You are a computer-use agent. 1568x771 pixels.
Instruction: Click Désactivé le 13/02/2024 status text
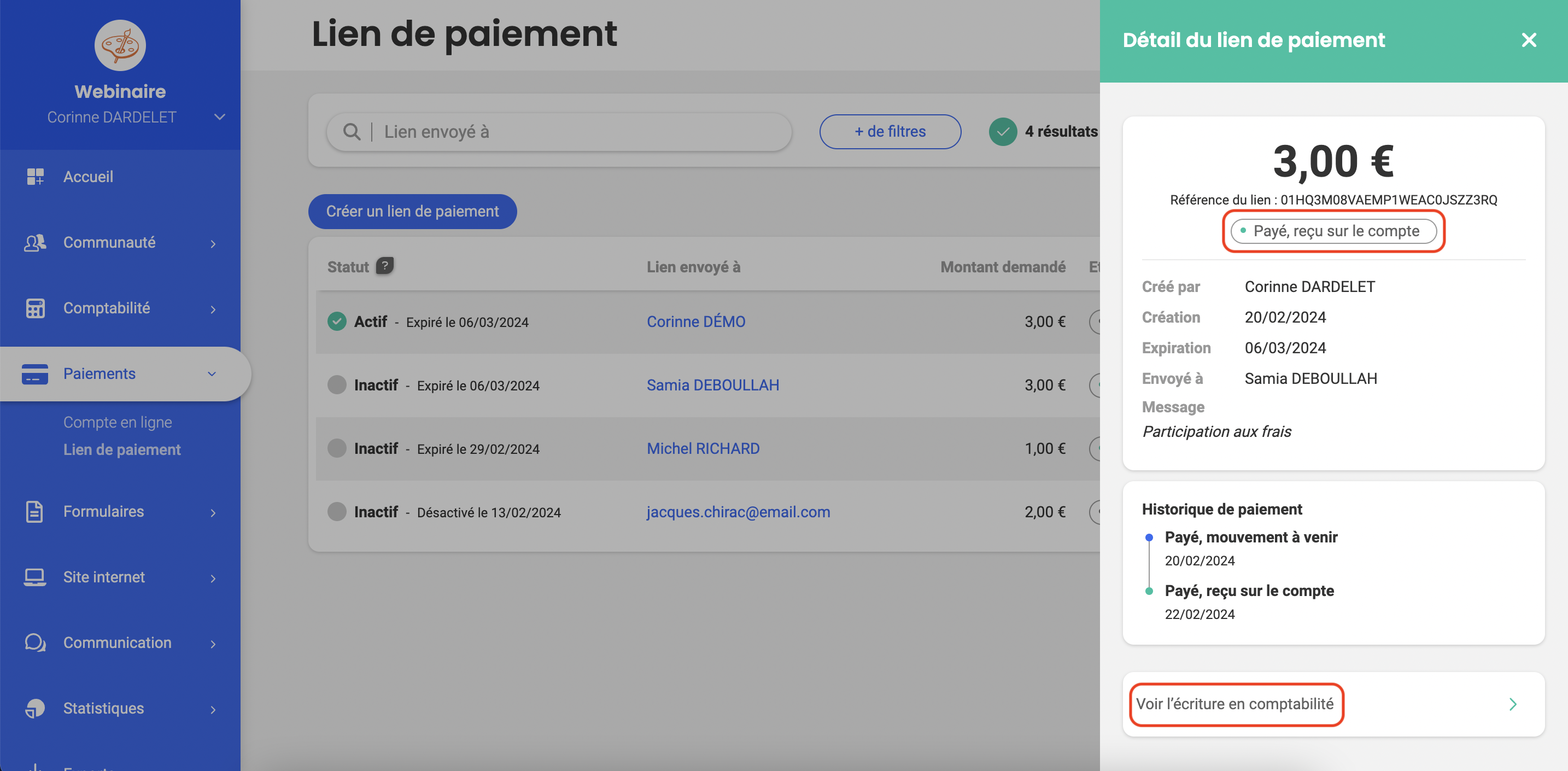(x=489, y=513)
